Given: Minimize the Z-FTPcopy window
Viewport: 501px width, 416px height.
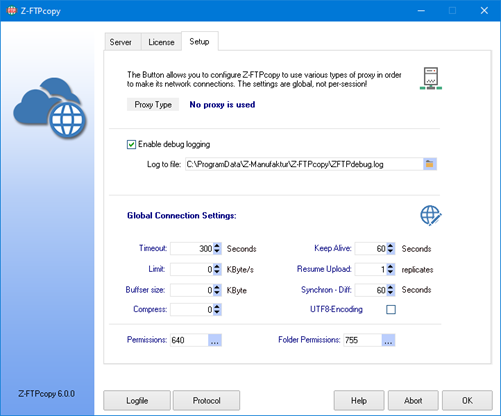Looking at the screenshot, I should click(421, 11).
